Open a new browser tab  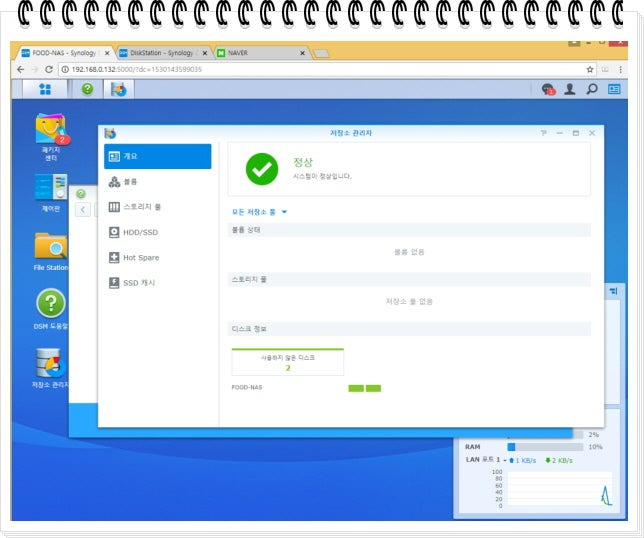point(321,53)
